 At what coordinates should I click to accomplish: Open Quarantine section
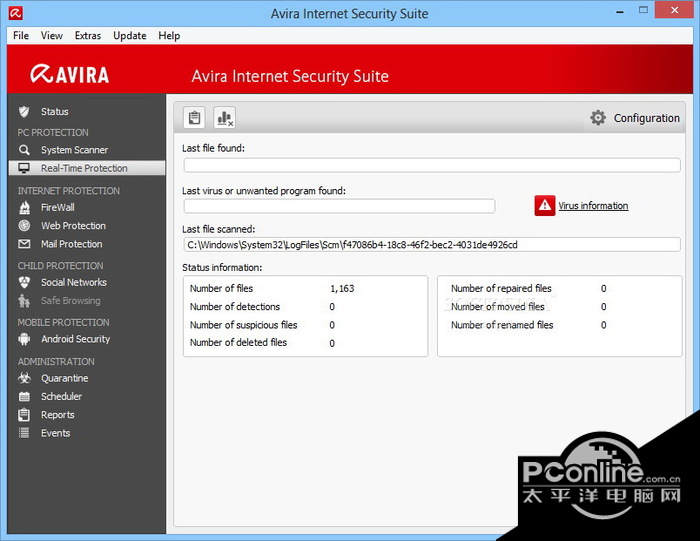[65, 379]
